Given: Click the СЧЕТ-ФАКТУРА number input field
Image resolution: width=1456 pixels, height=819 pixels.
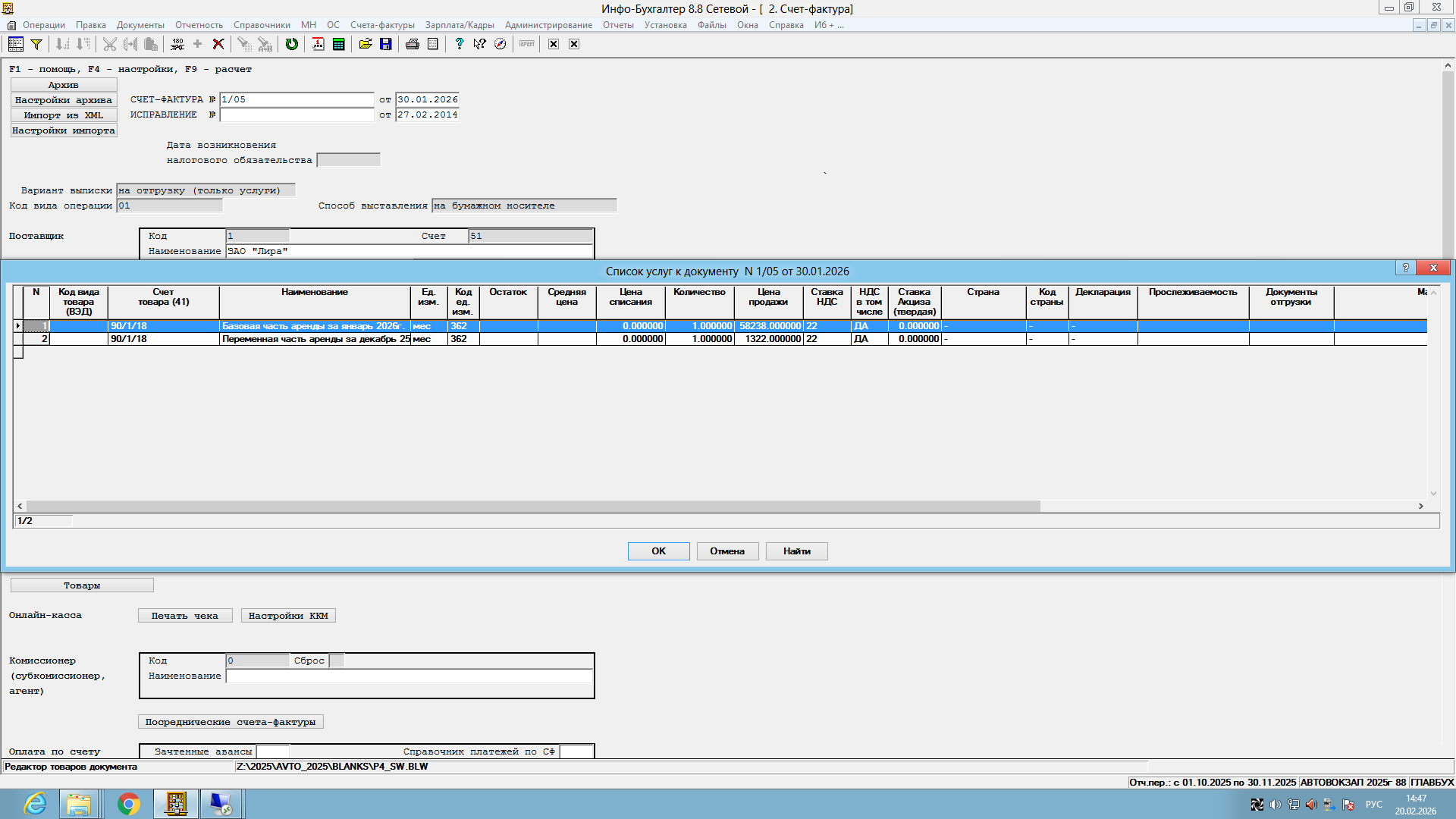Looking at the screenshot, I should click(296, 99).
